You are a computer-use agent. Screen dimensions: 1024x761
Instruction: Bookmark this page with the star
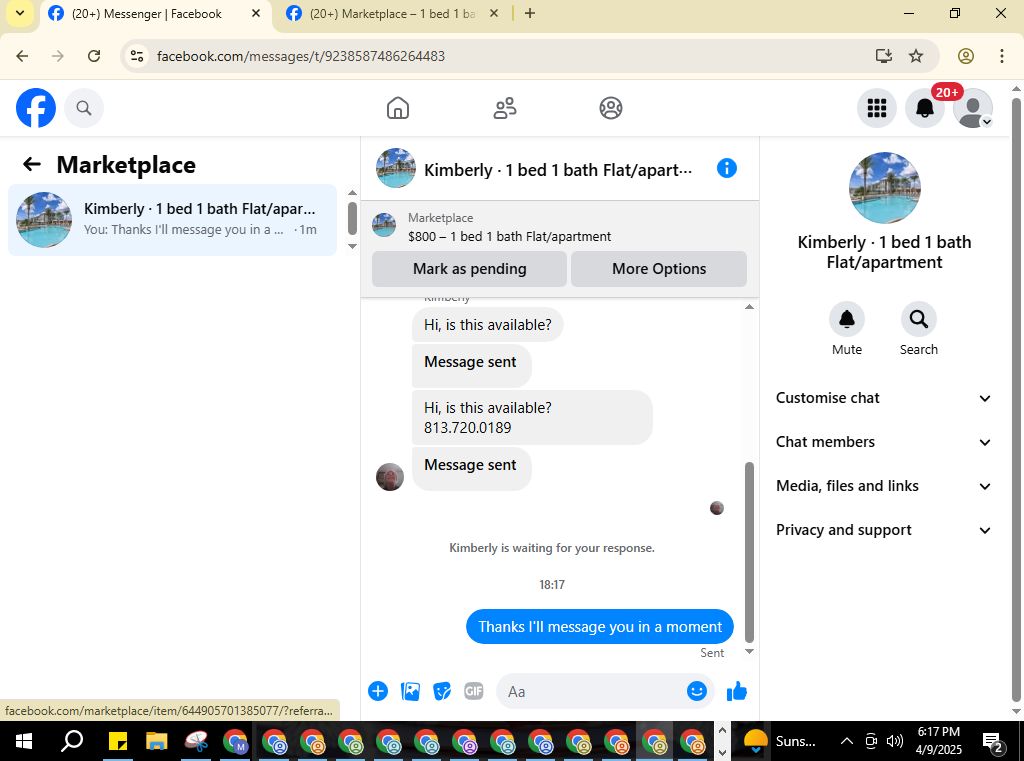coord(916,56)
